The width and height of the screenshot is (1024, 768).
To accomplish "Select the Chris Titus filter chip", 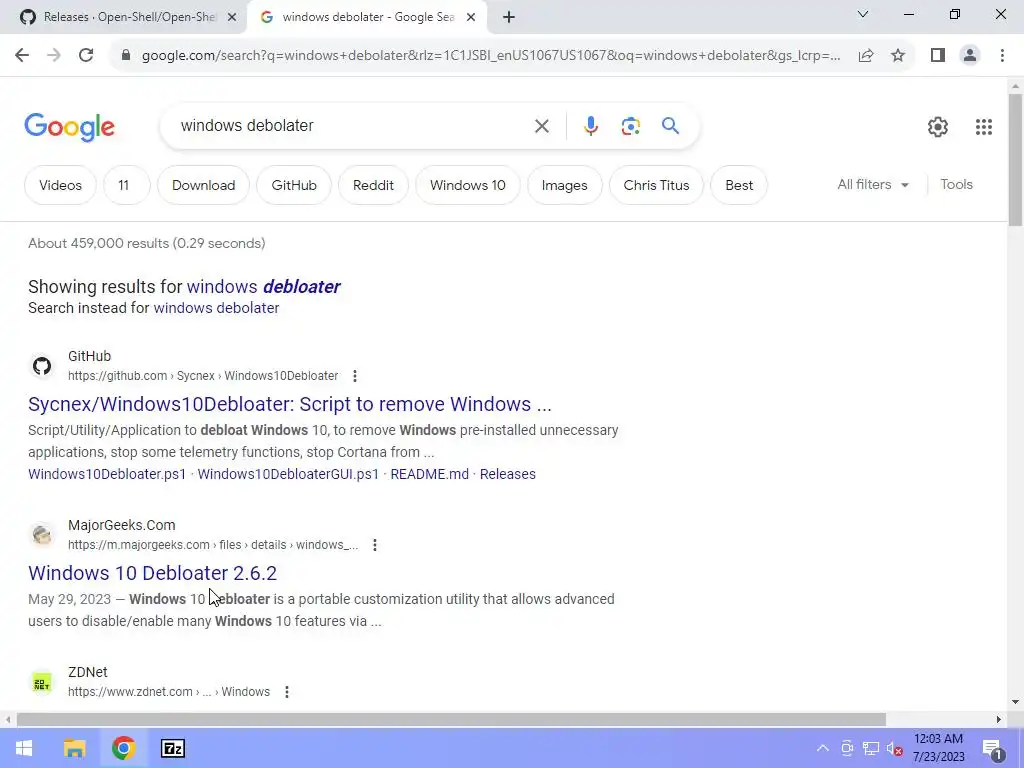I will point(656,185).
